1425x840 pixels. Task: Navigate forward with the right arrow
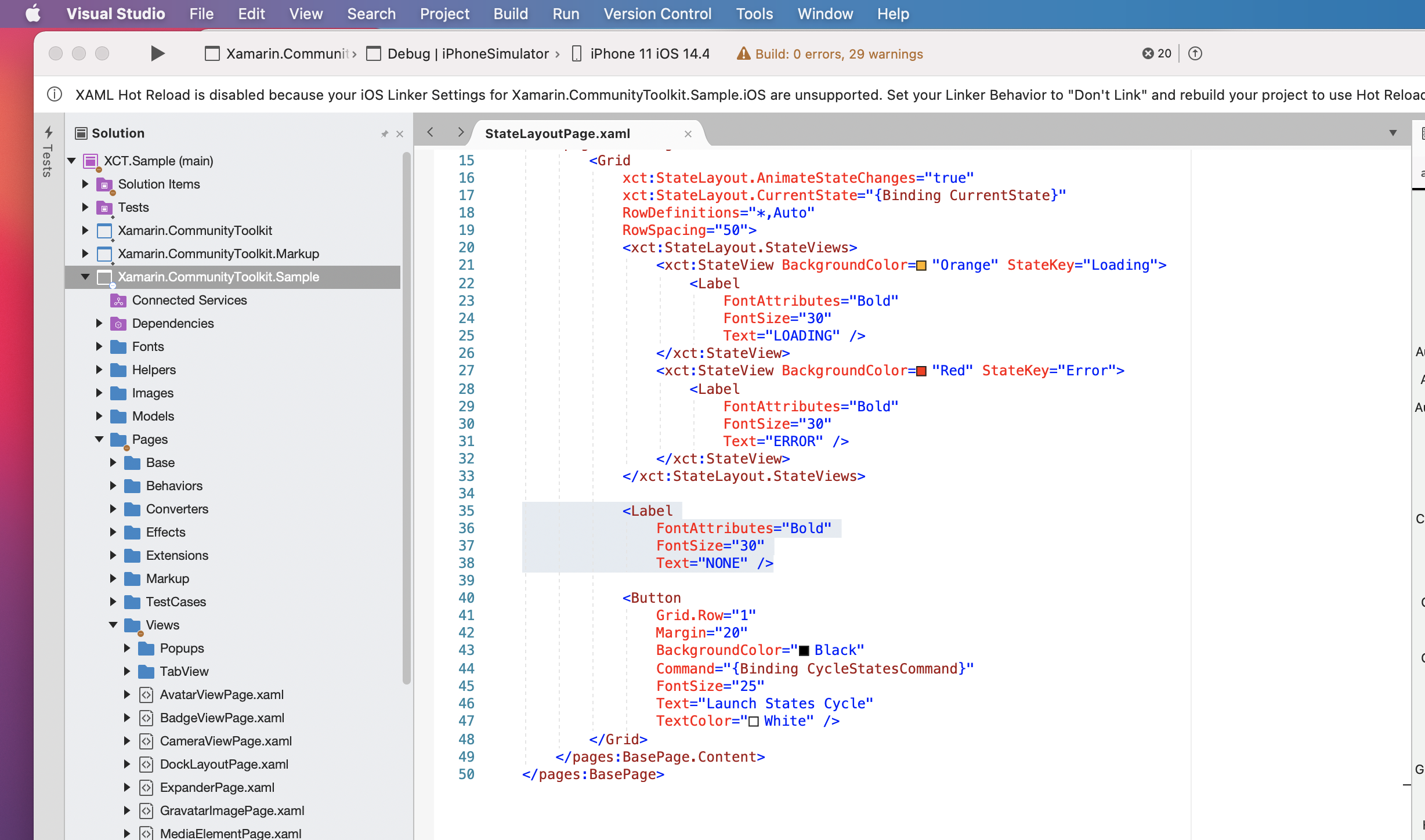point(460,133)
